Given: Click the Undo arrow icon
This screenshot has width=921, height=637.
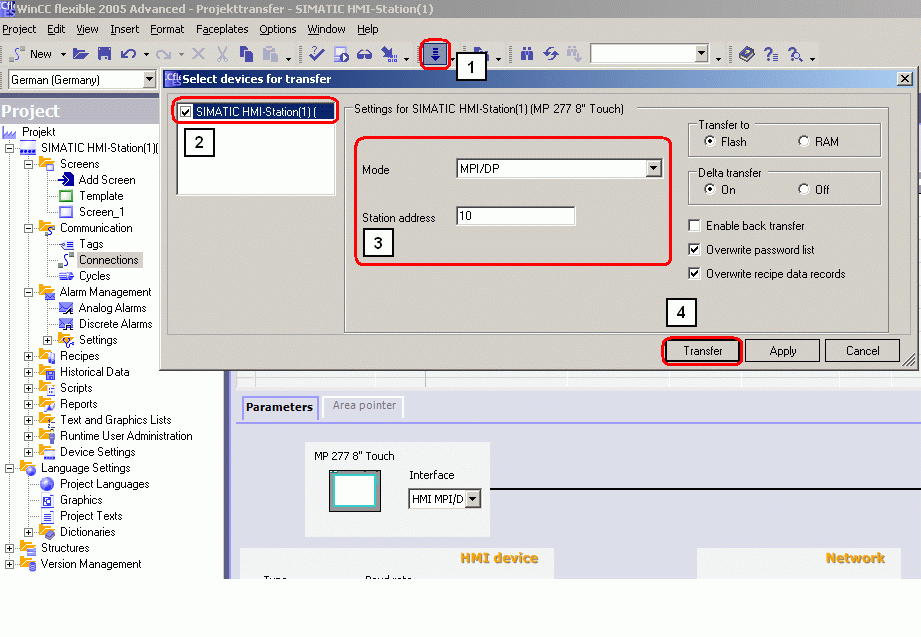Looking at the screenshot, I should (x=128, y=54).
